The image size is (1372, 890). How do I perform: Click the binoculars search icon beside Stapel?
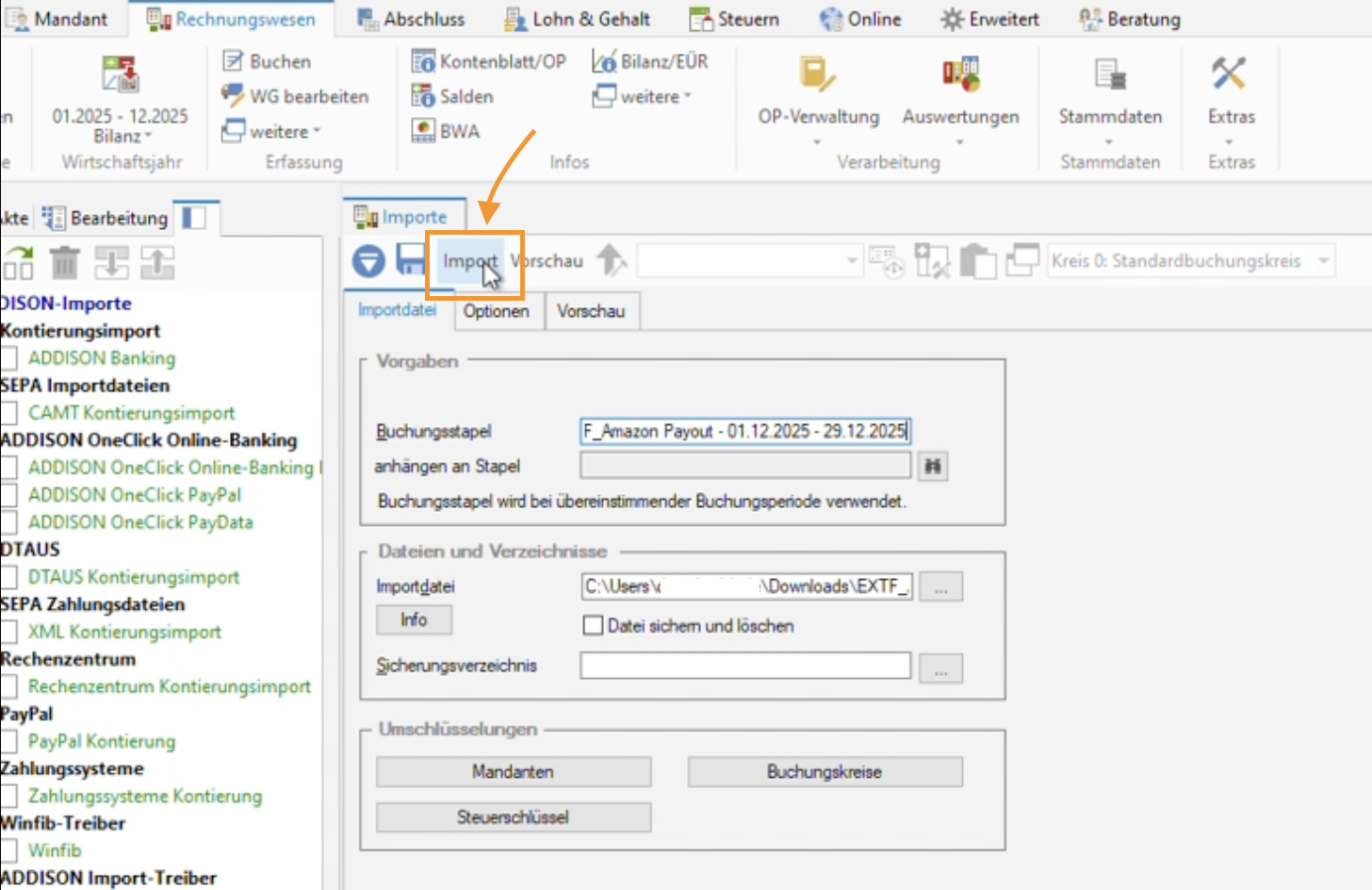tap(933, 466)
